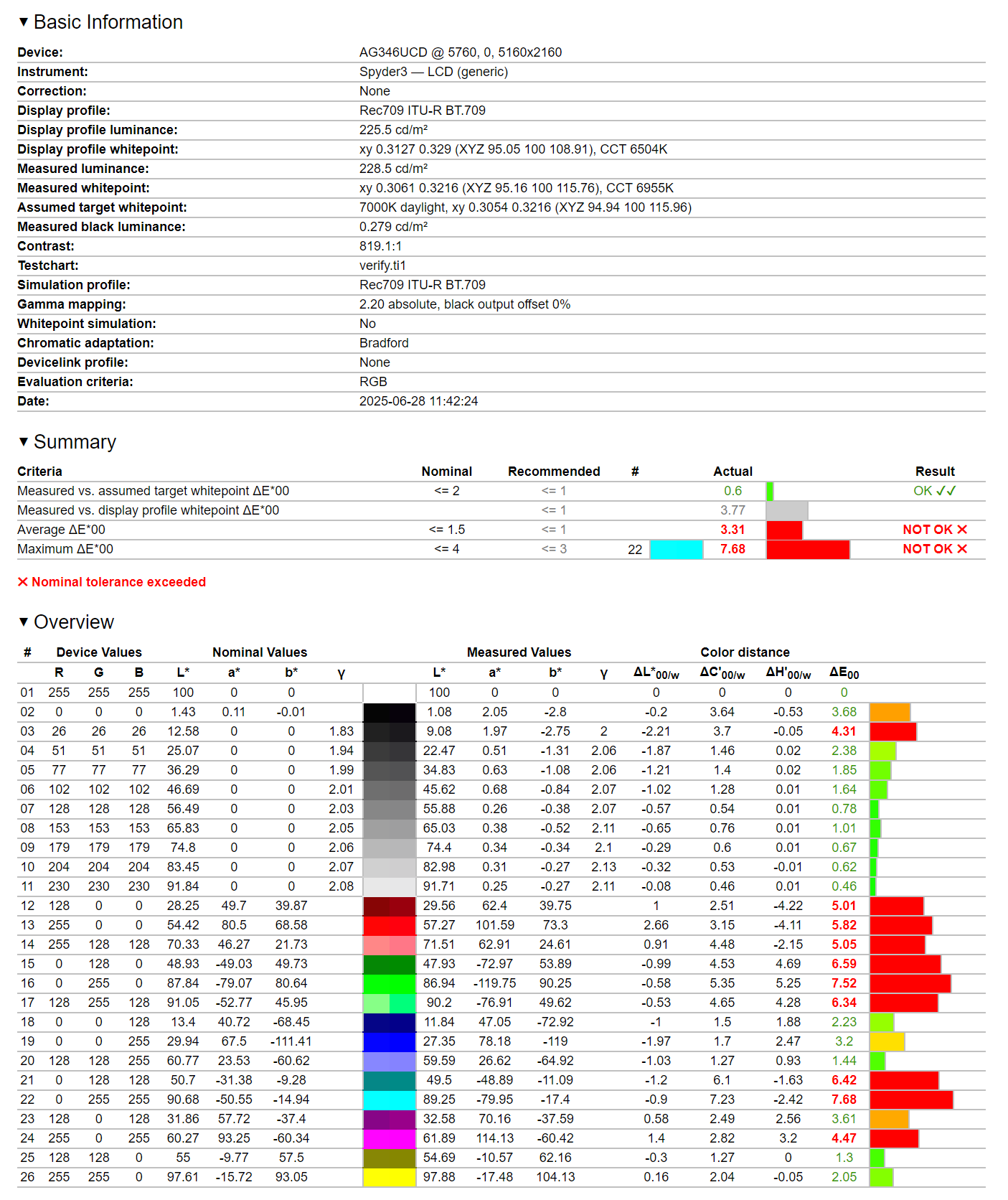Click the Nominal tolerance exceeded message

point(118,582)
